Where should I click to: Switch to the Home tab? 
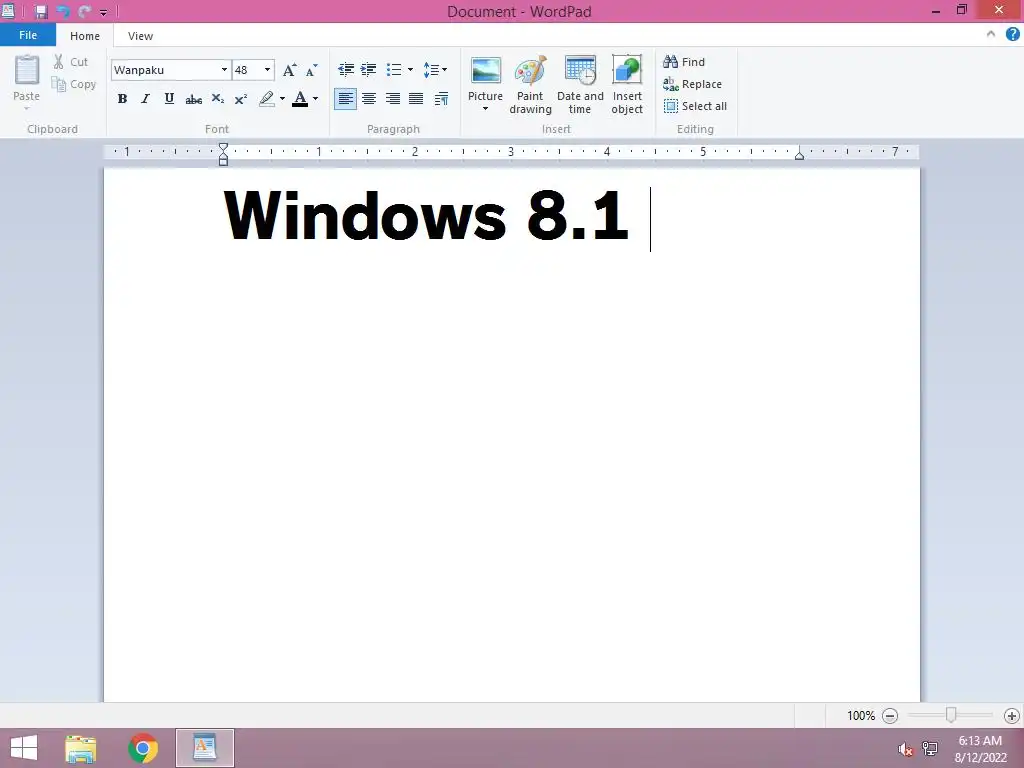(85, 36)
